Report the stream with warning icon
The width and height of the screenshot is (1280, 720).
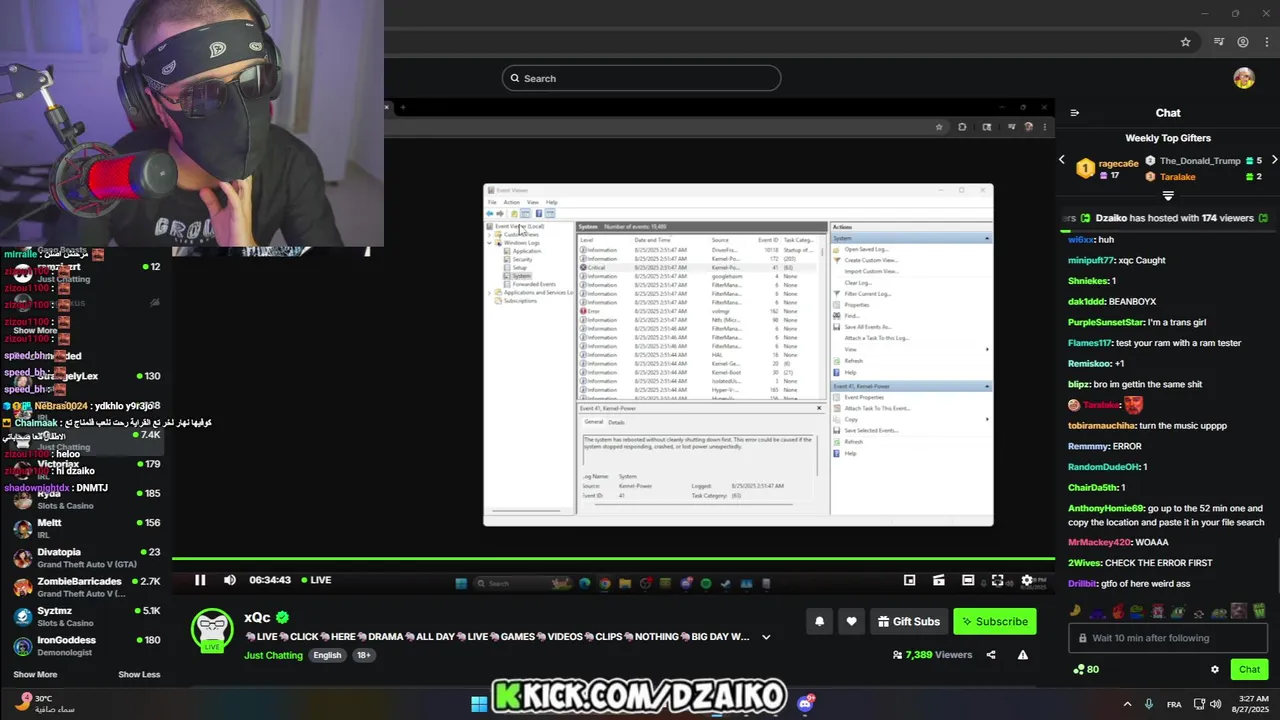tap(1023, 655)
